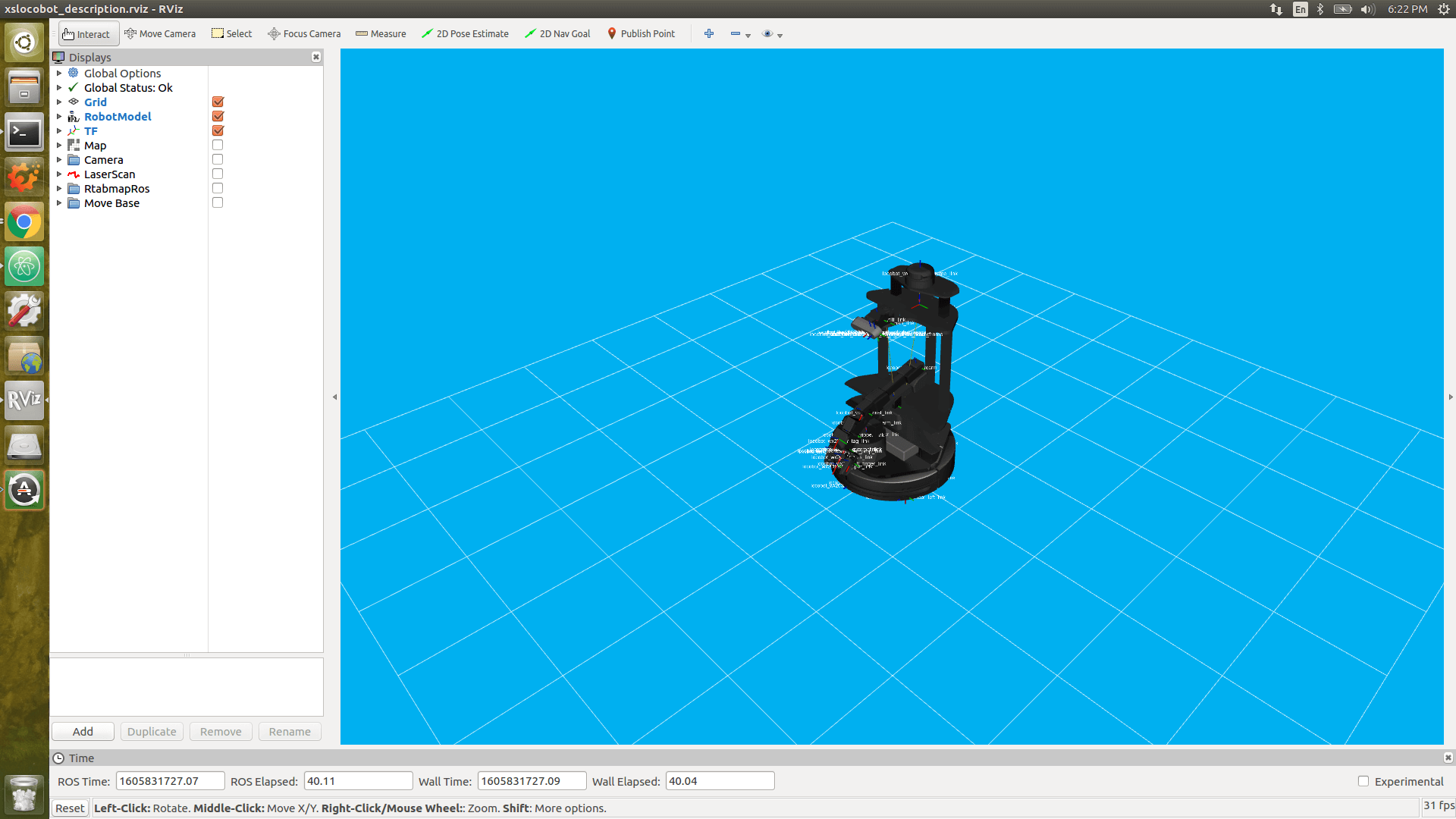Expand Global Options tree item
1456x819 pixels.
[59, 74]
